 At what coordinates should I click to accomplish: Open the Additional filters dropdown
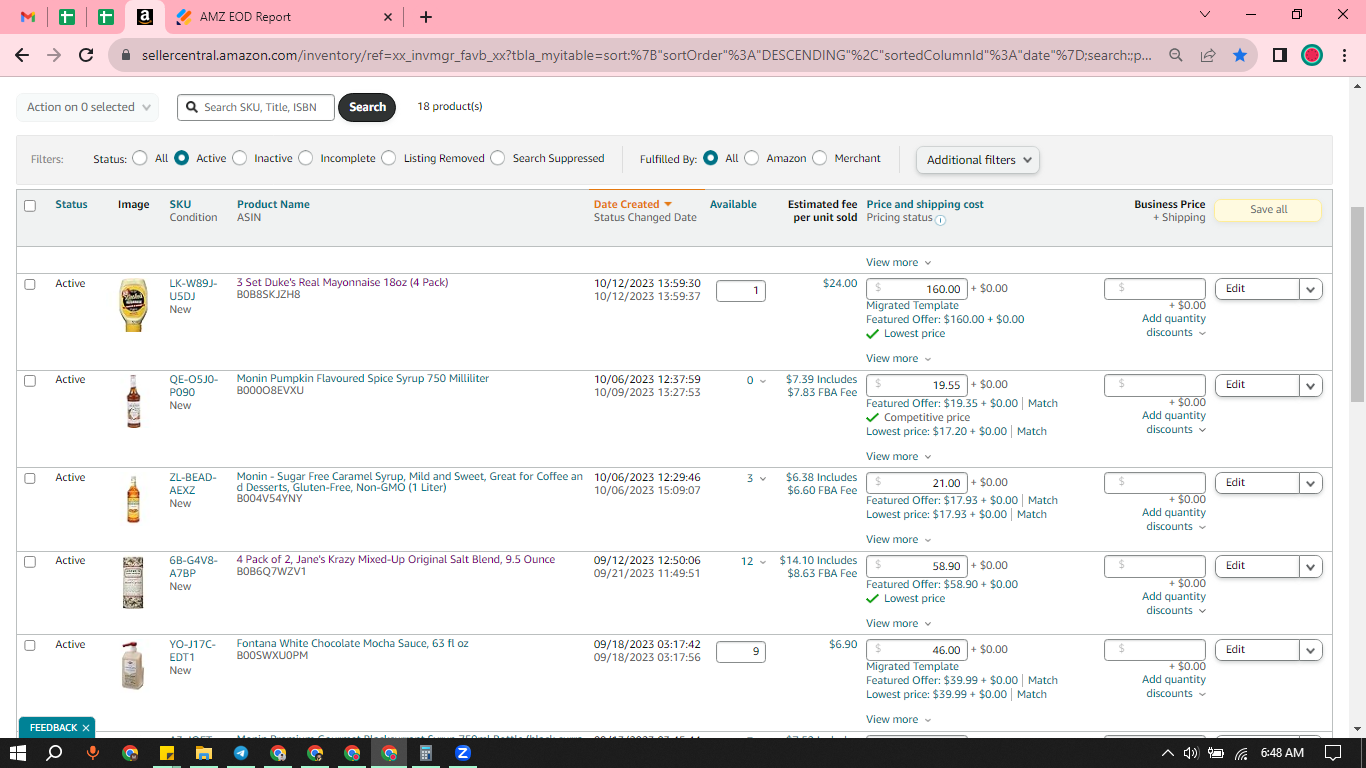coord(978,160)
